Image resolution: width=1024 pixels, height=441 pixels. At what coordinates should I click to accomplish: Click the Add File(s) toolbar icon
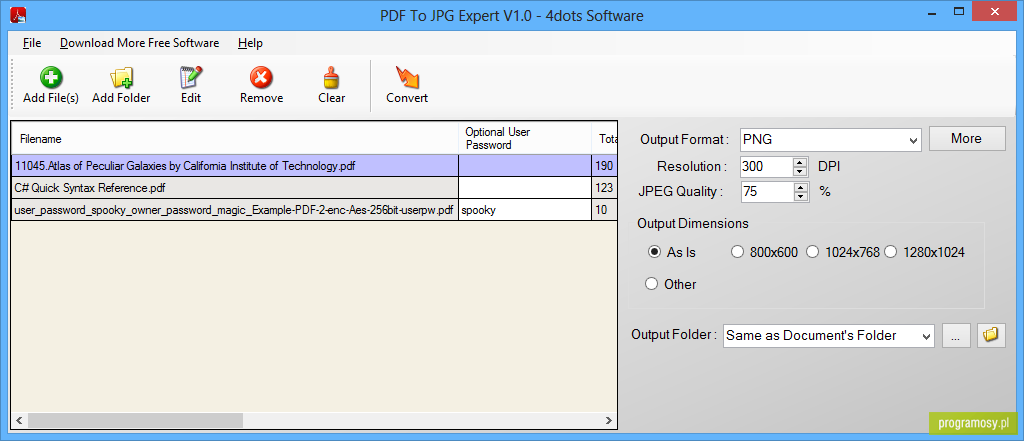pos(50,78)
